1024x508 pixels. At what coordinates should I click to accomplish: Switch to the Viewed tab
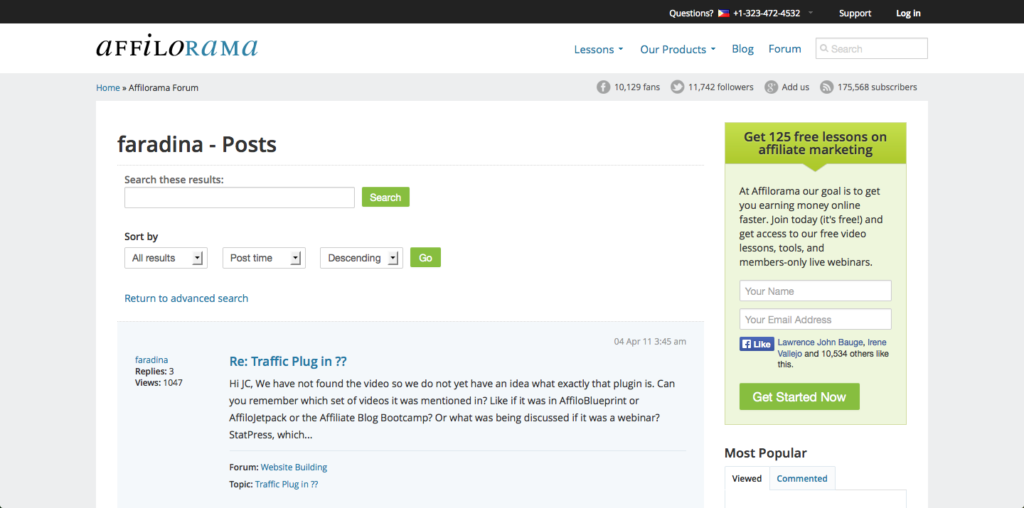click(x=746, y=479)
